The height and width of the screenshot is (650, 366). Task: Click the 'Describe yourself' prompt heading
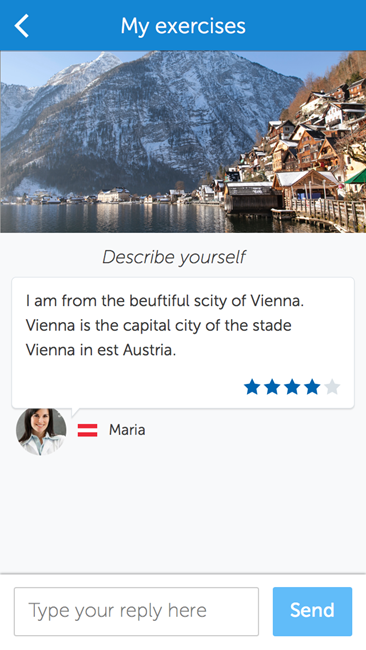174,257
